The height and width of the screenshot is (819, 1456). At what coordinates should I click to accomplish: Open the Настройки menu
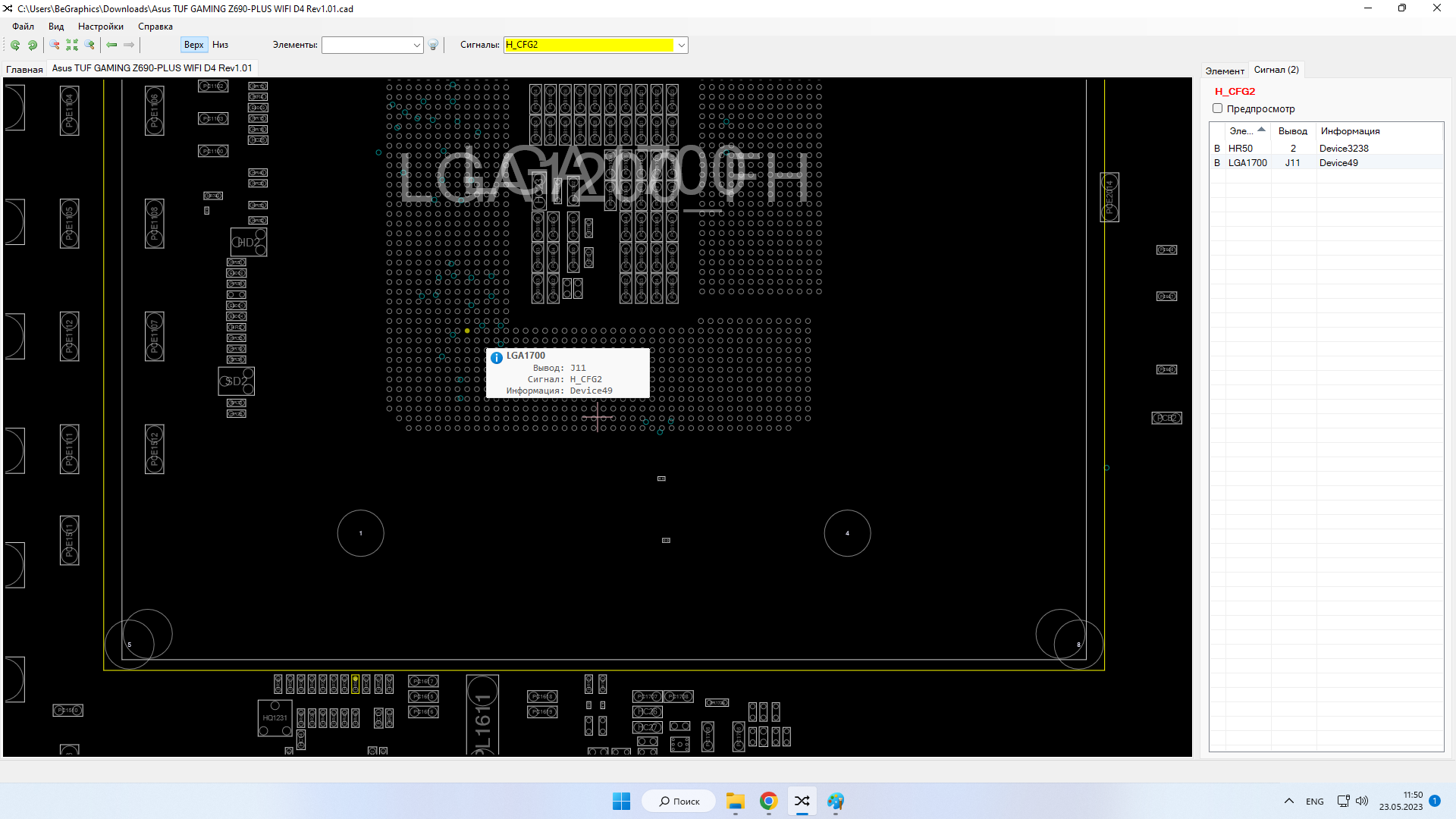coord(101,27)
